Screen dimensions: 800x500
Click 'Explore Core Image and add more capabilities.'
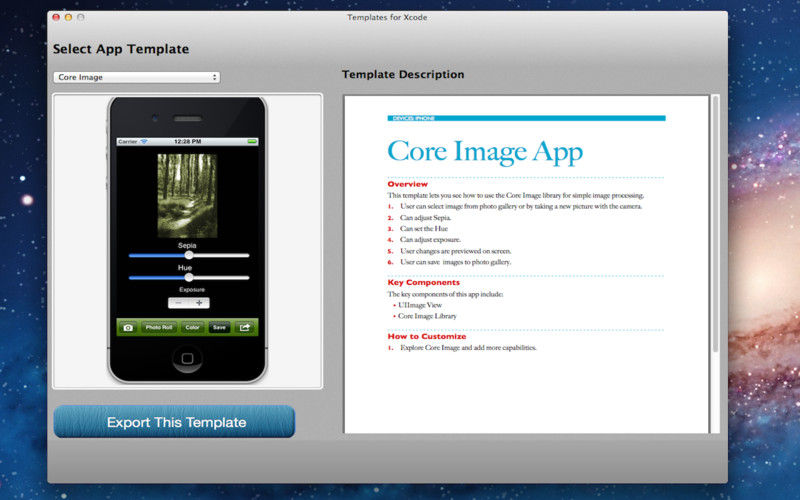point(468,348)
